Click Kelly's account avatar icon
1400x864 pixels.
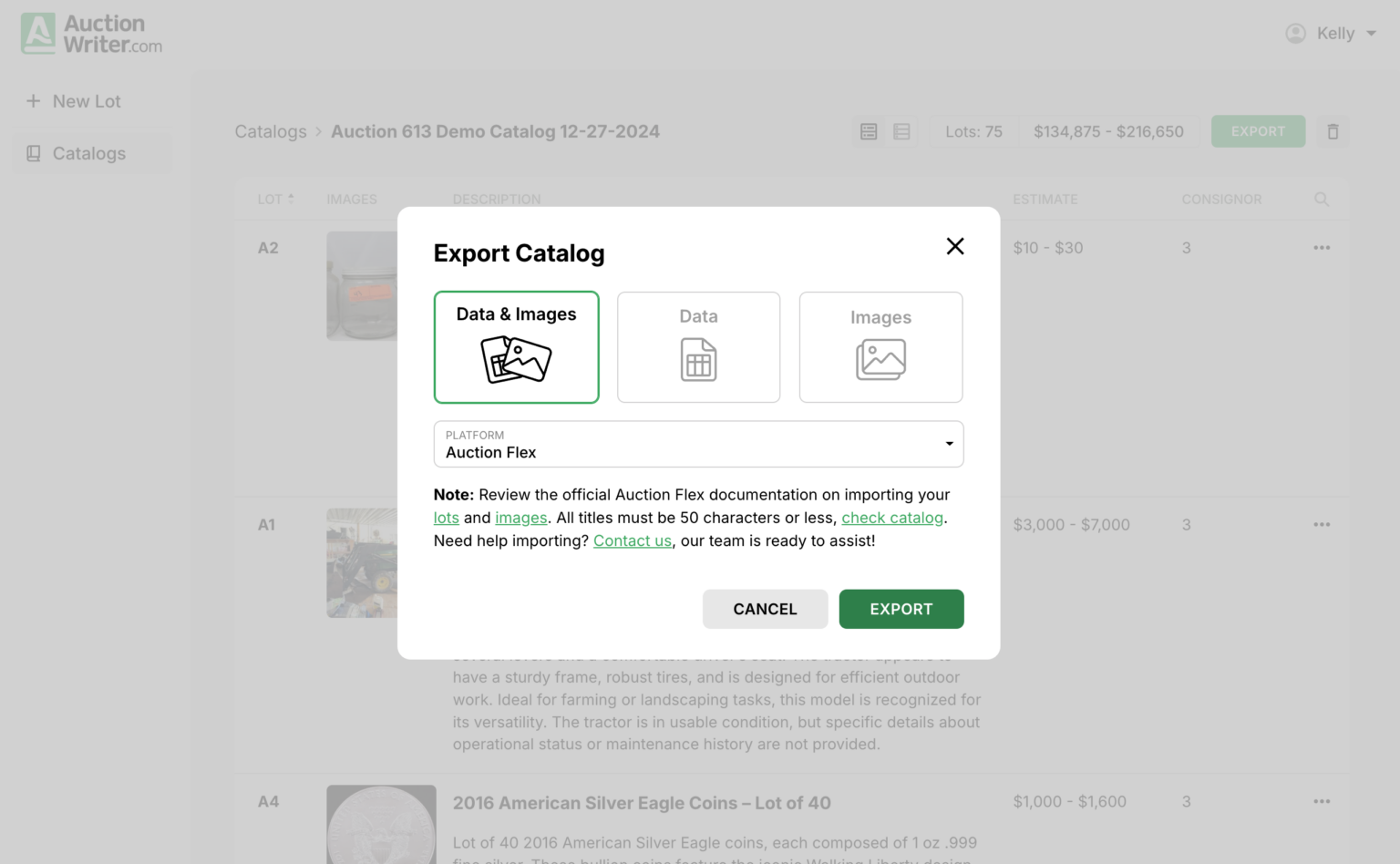point(1295,33)
